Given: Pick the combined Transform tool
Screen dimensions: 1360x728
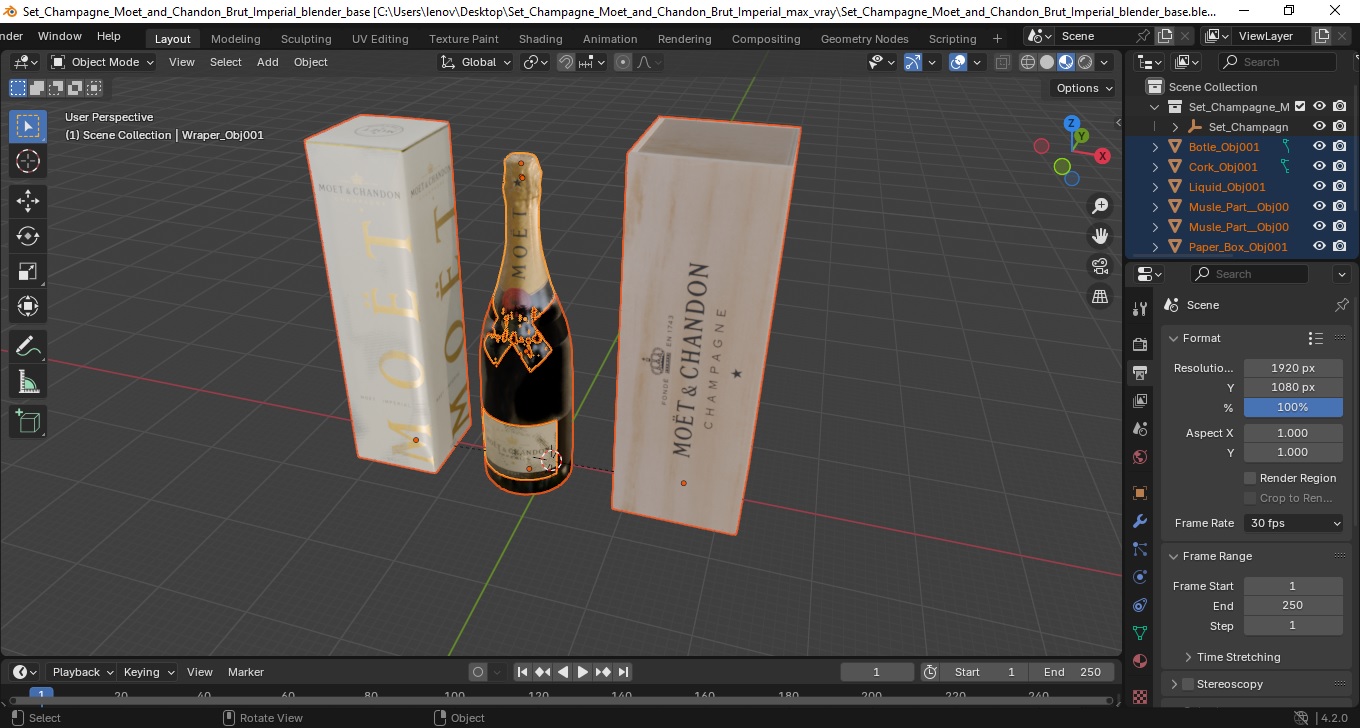Looking at the screenshot, I should (28, 306).
